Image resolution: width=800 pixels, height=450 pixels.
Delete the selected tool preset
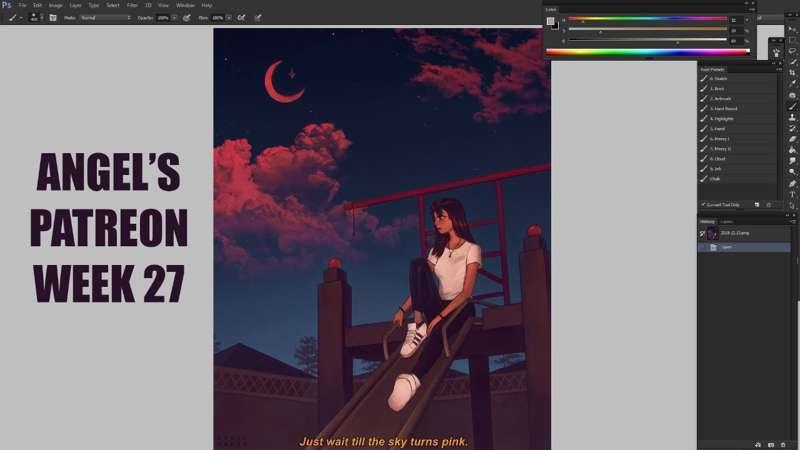click(x=769, y=205)
